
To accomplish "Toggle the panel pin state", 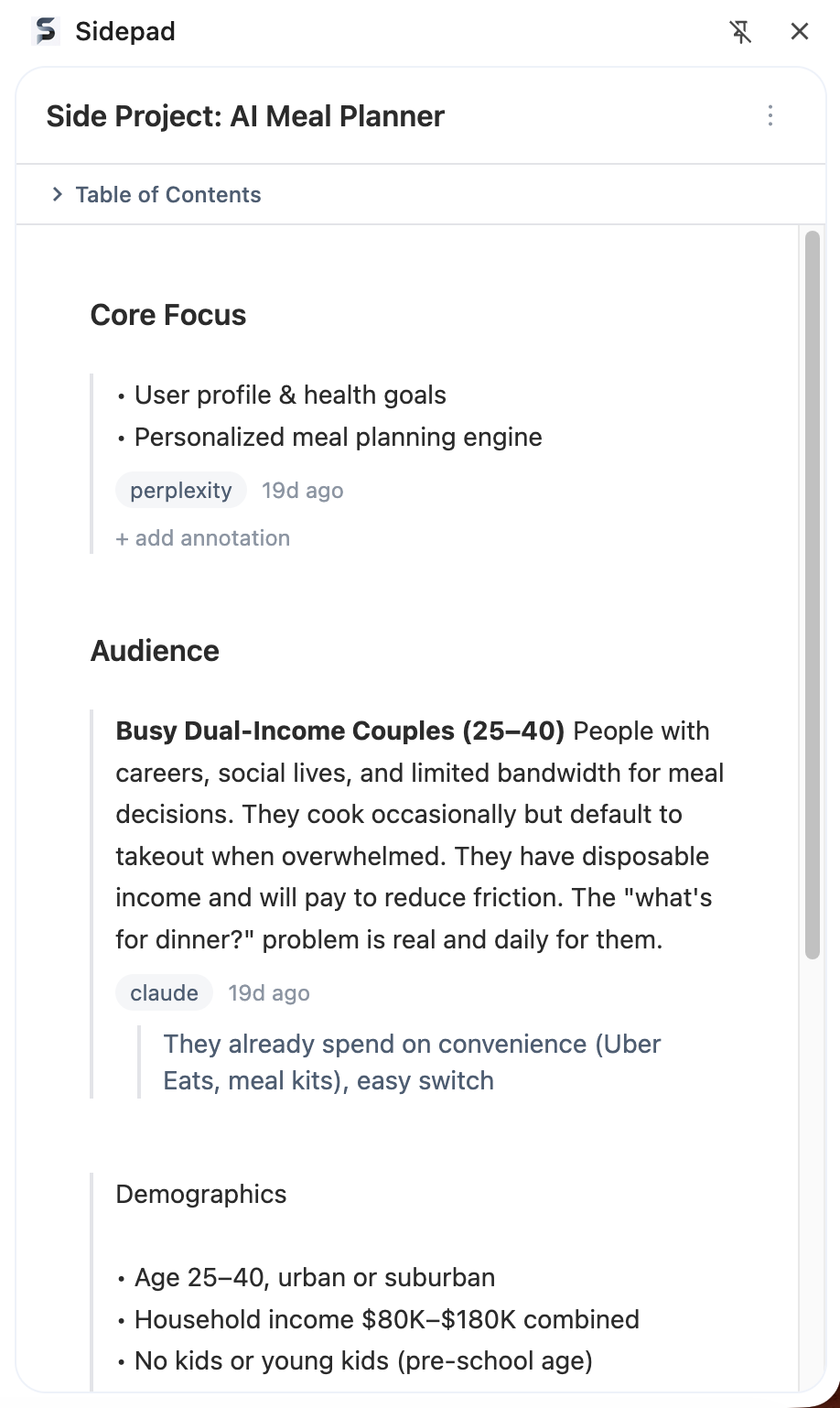I will pos(740,31).
